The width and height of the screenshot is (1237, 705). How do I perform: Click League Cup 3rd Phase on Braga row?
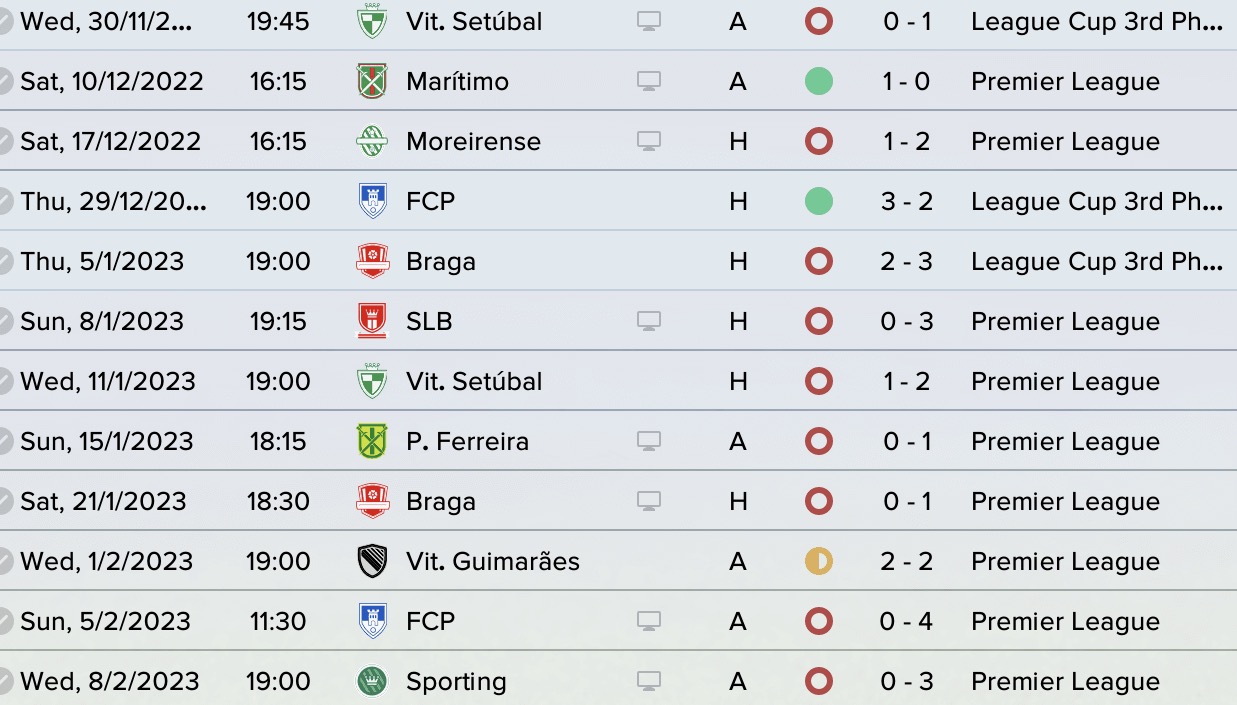pyautogui.click(x=1097, y=261)
